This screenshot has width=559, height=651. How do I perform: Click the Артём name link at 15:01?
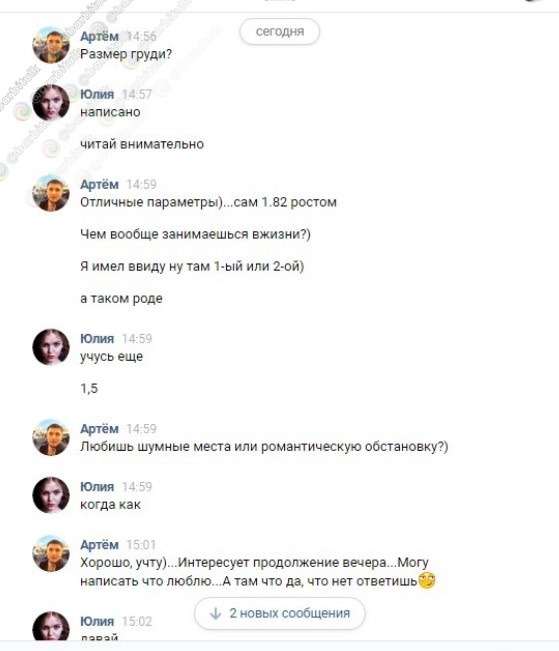(x=99, y=545)
